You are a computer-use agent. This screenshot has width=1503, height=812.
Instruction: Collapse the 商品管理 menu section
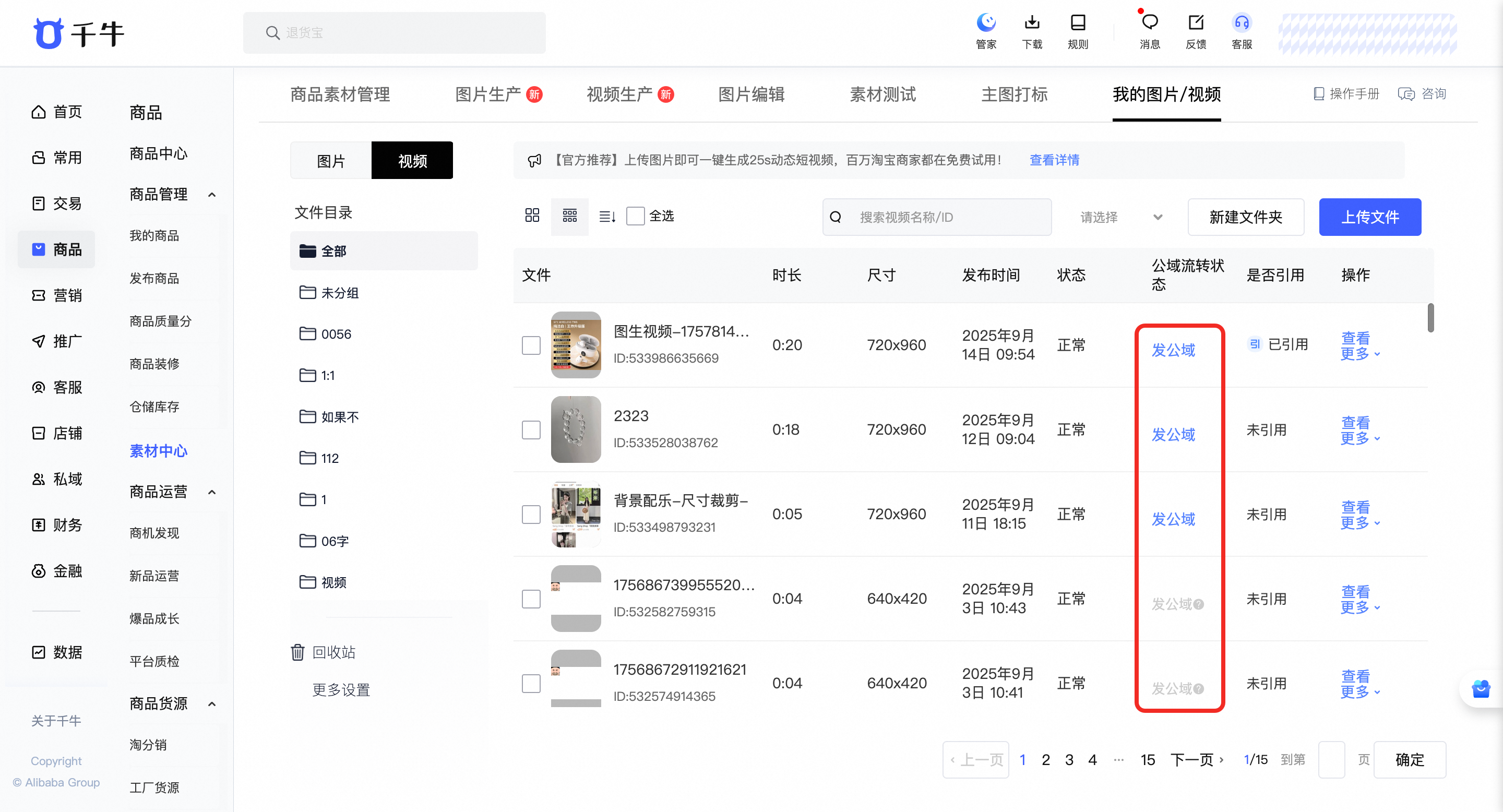[x=212, y=195]
